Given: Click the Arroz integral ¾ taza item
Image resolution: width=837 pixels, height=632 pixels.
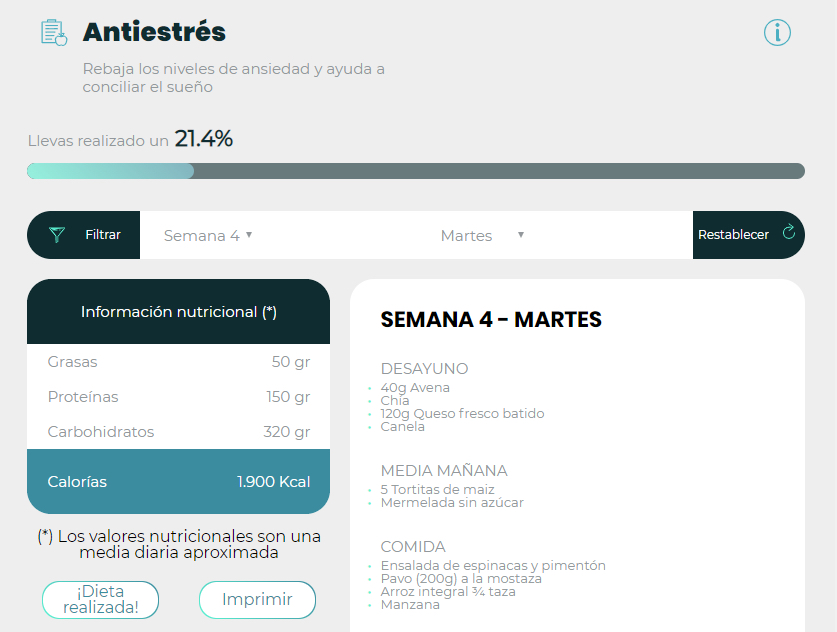Looking at the screenshot, I should click(448, 592).
